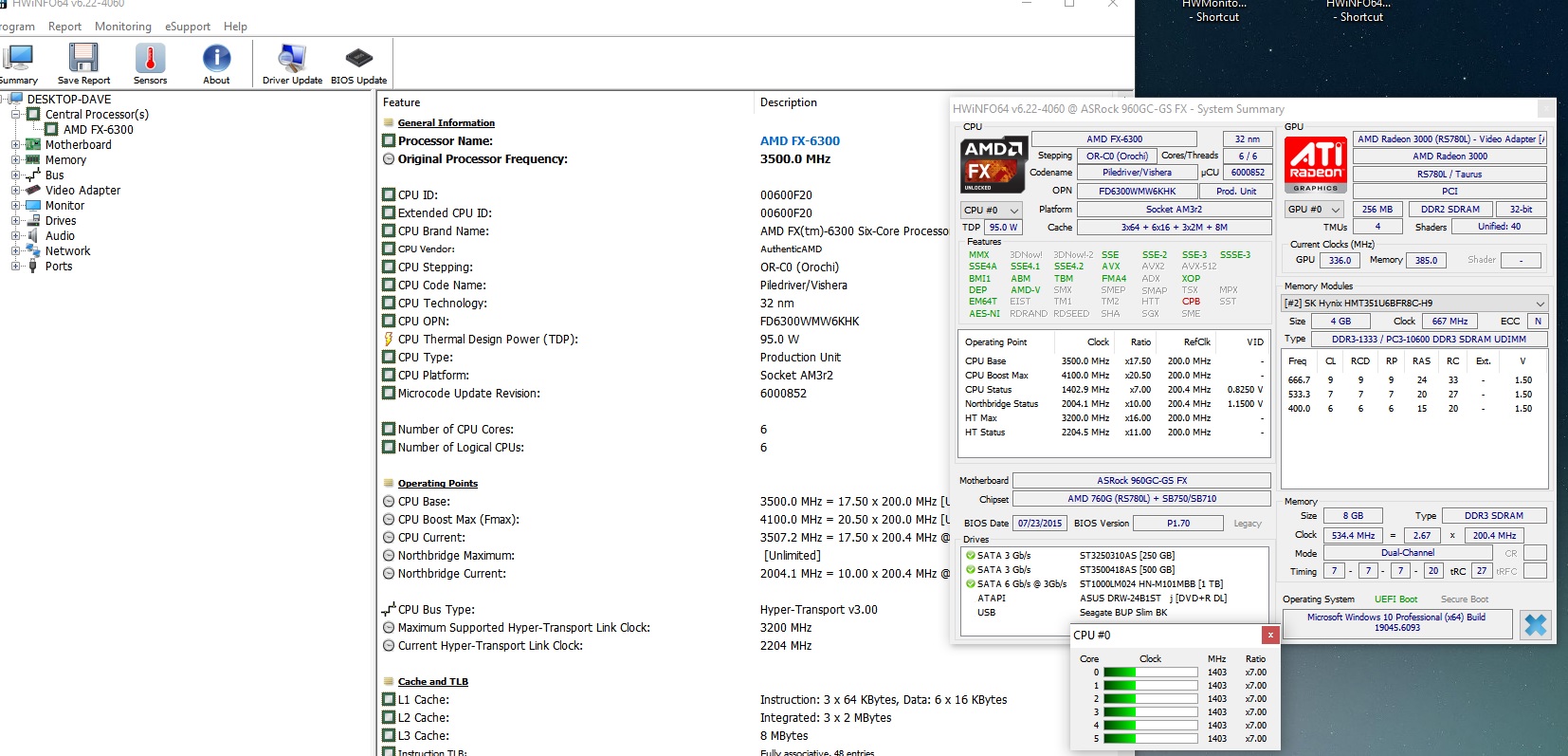
Task: Open BIOS Update chip icon
Action: 358,58
